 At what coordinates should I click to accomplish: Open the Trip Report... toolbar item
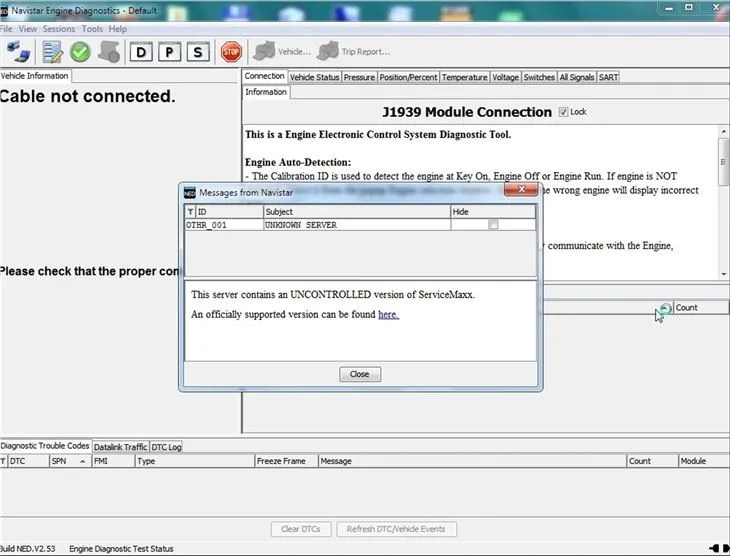[x=353, y=52]
